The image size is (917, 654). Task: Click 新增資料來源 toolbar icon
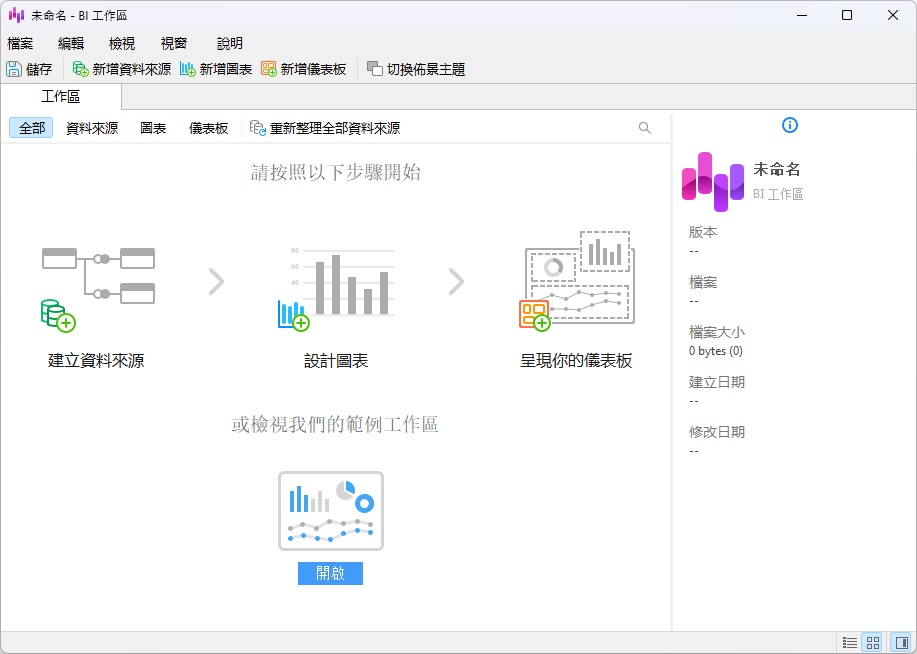tap(81, 69)
